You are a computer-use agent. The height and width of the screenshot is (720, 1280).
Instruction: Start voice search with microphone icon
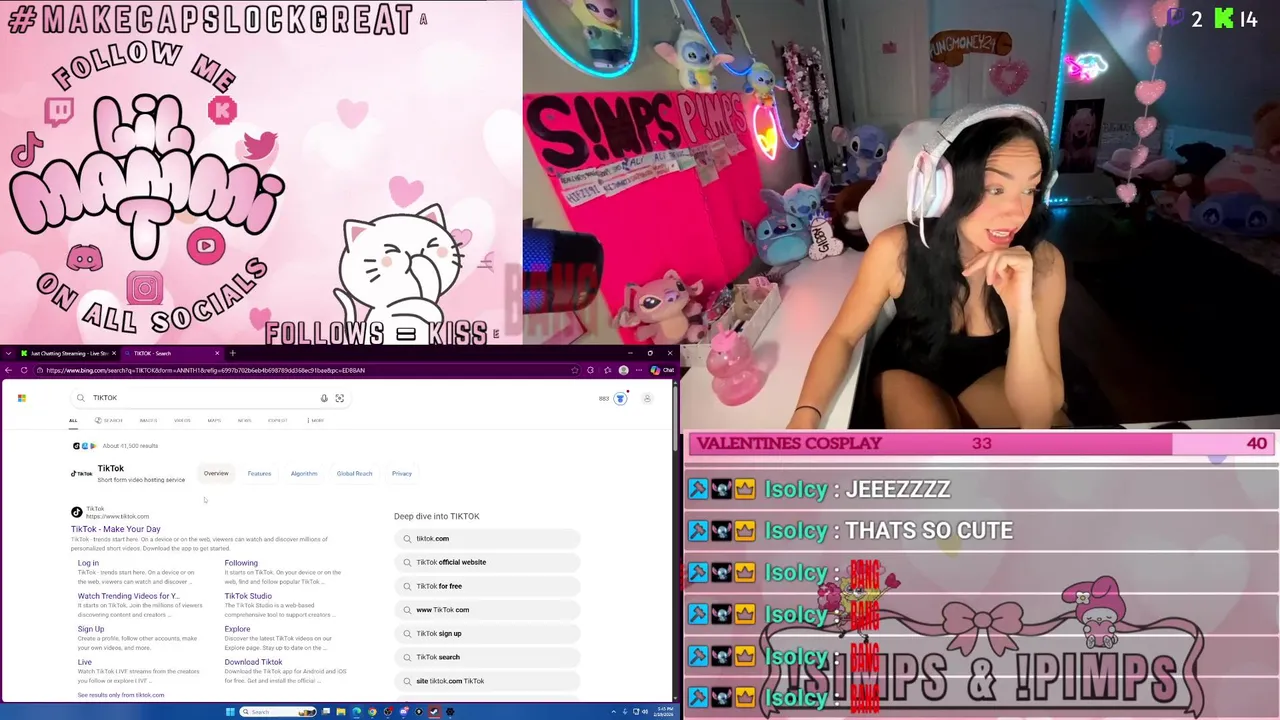pos(324,398)
